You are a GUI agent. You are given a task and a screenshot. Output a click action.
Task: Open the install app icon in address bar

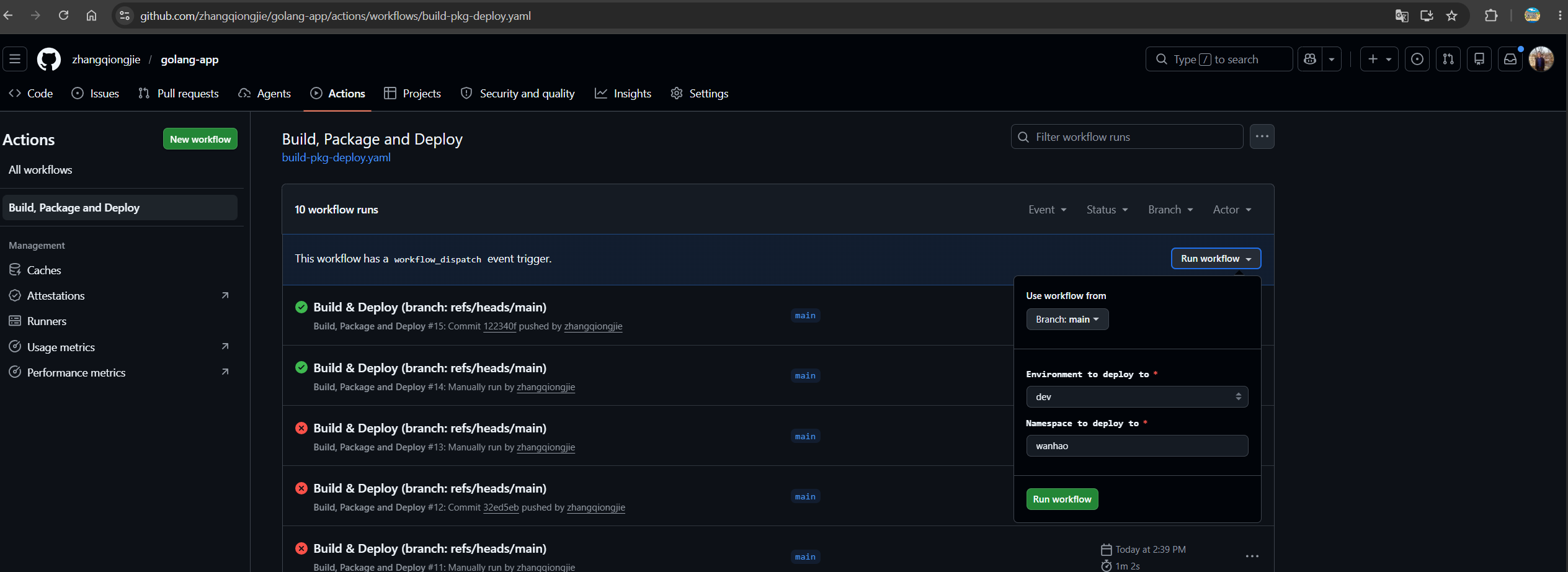click(1427, 16)
